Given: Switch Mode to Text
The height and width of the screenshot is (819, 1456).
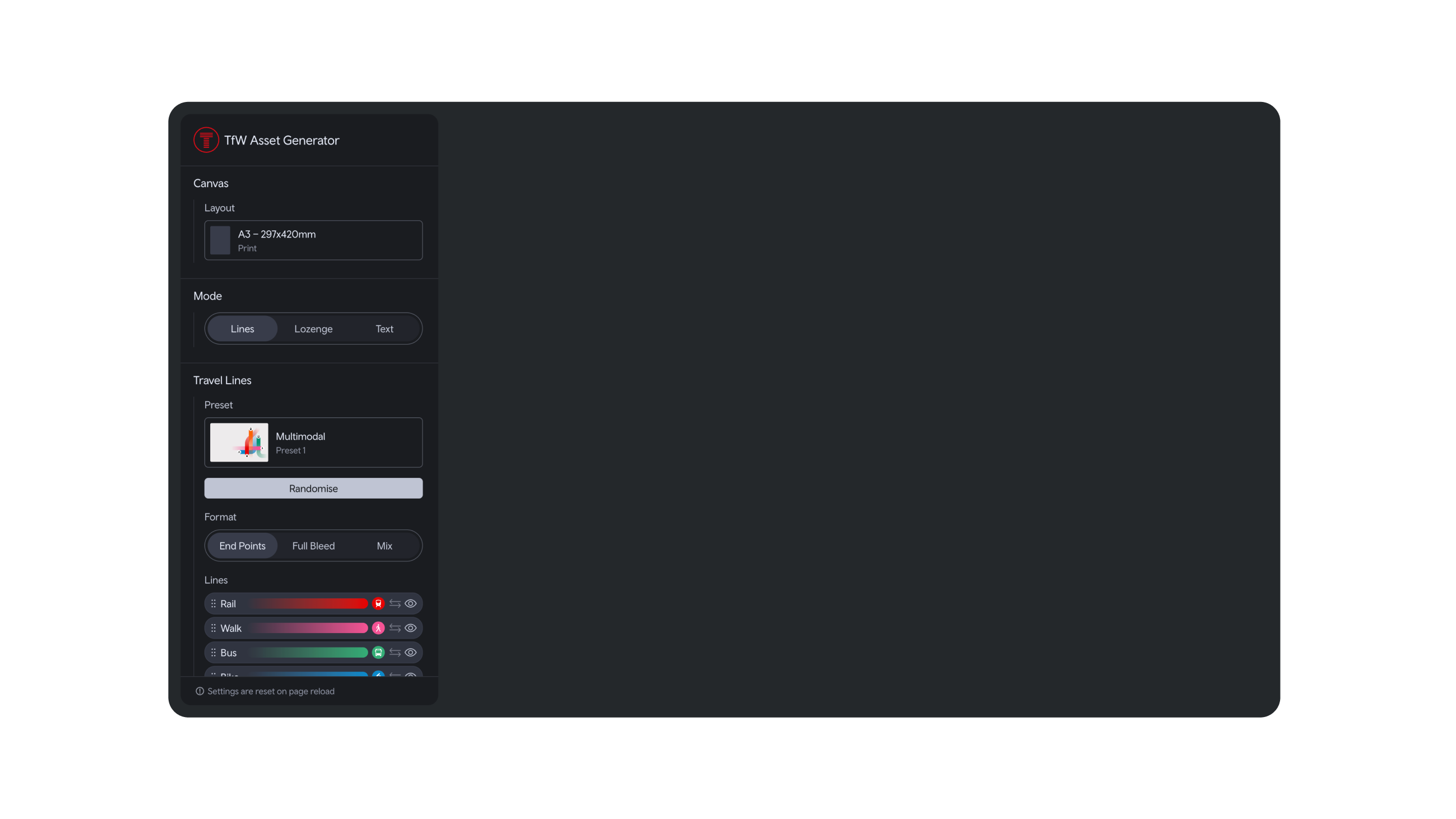Looking at the screenshot, I should coord(384,329).
